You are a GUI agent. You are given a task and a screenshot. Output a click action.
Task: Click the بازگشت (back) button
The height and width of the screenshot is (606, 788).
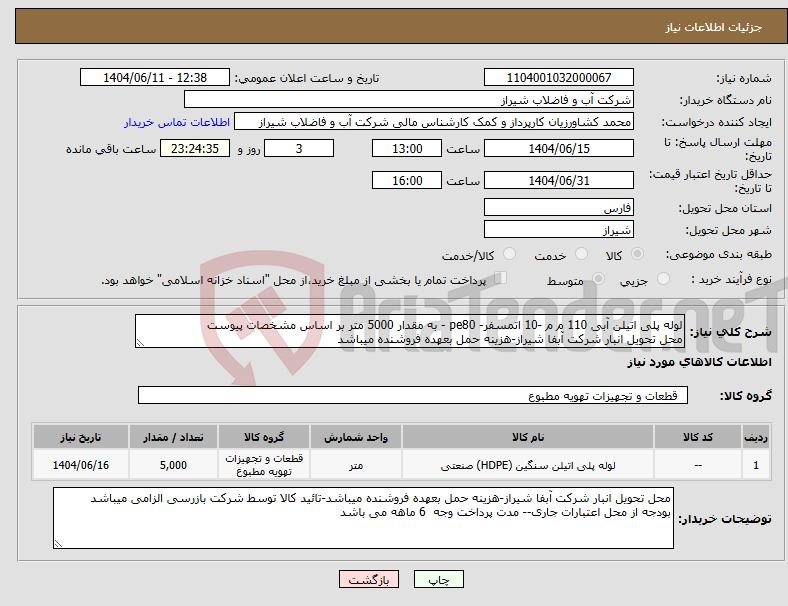369,579
